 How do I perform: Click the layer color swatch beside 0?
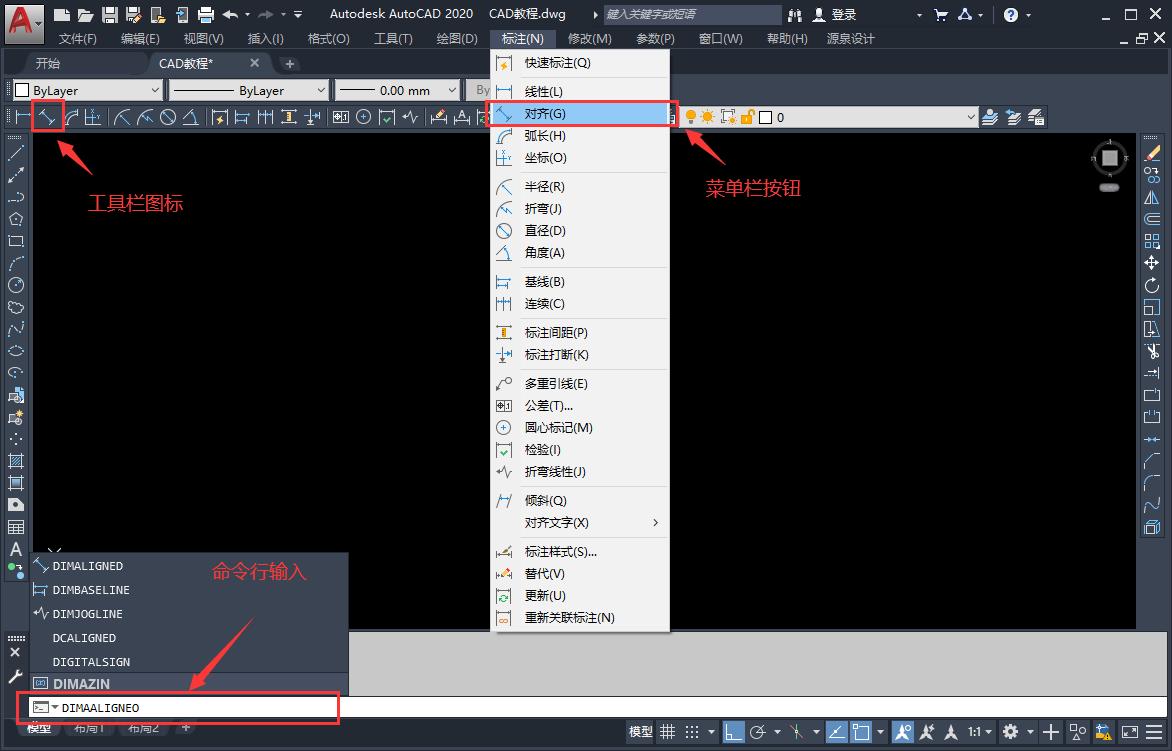(765, 117)
